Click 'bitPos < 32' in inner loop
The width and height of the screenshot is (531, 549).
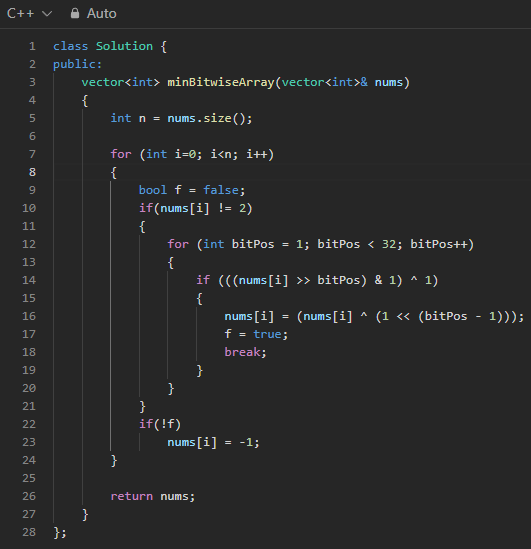[356, 244]
